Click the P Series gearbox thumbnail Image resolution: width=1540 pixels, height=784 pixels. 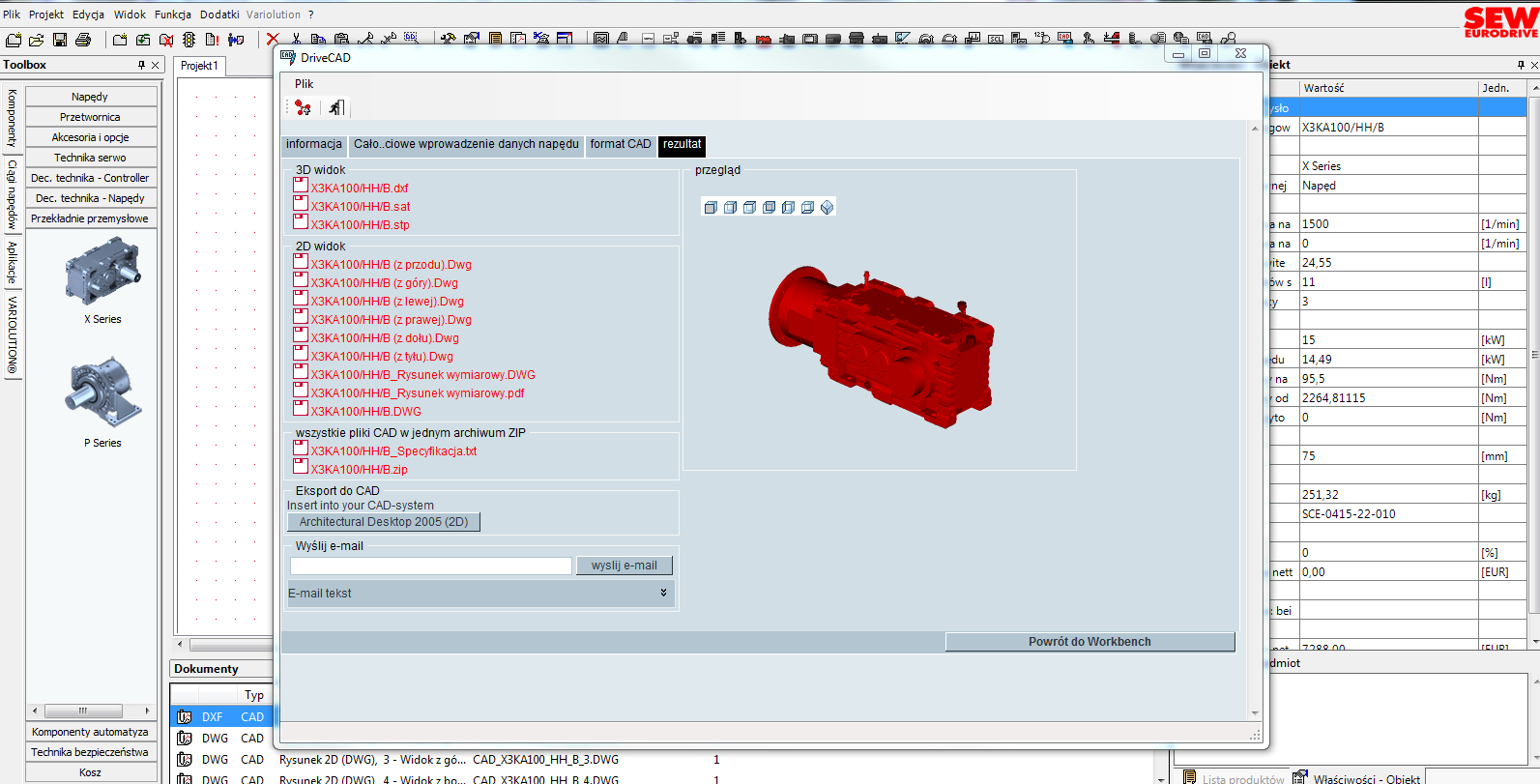click(102, 392)
